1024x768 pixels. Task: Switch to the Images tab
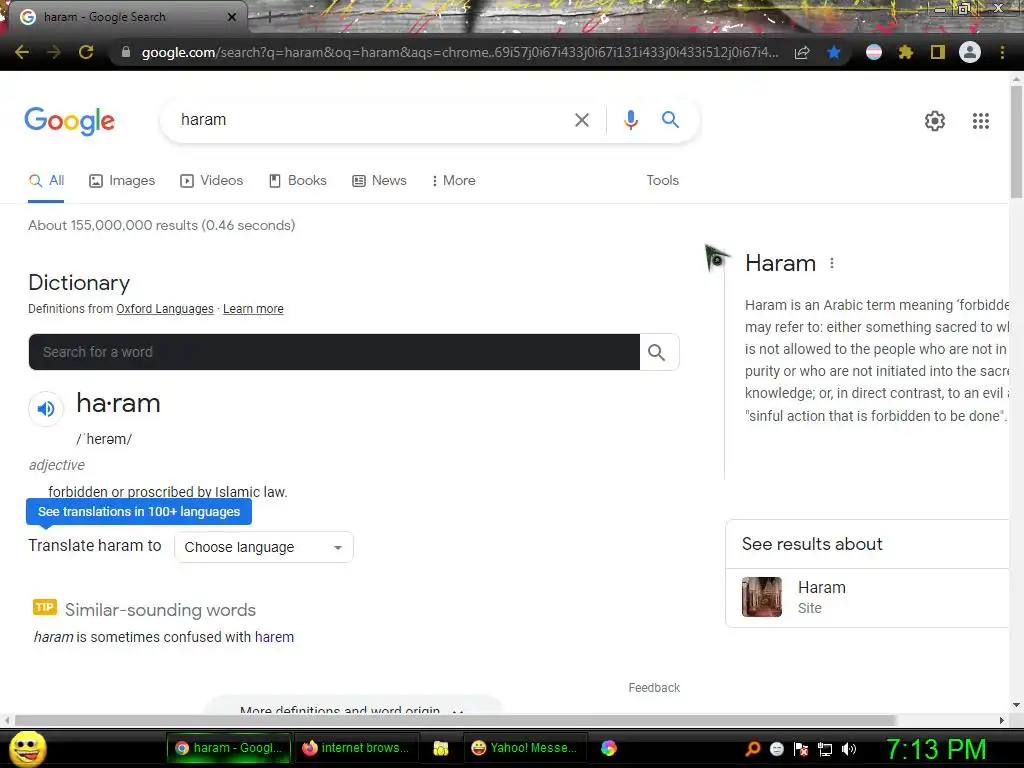(x=122, y=181)
